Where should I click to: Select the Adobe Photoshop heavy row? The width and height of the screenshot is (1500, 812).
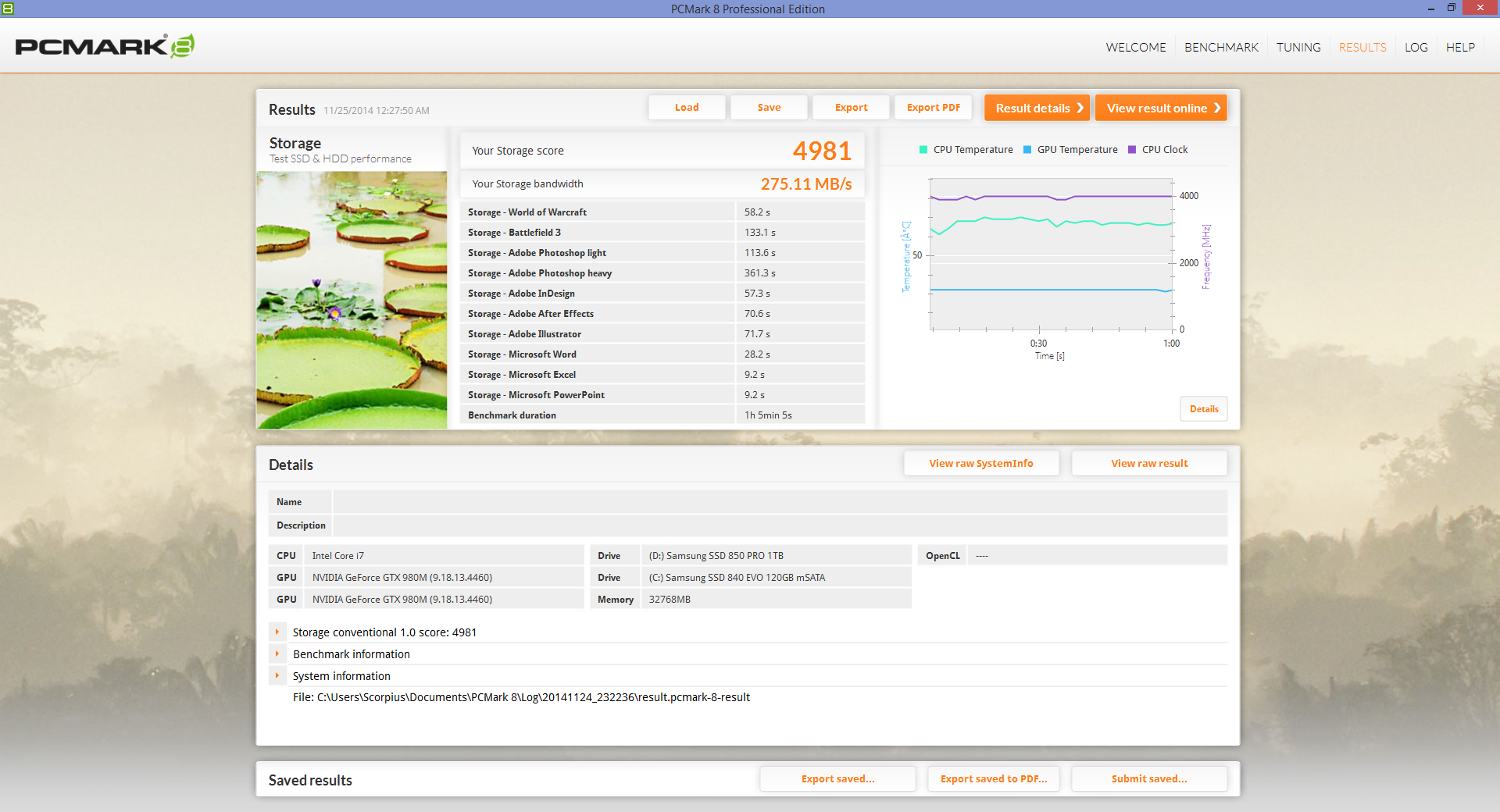tap(662, 273)
